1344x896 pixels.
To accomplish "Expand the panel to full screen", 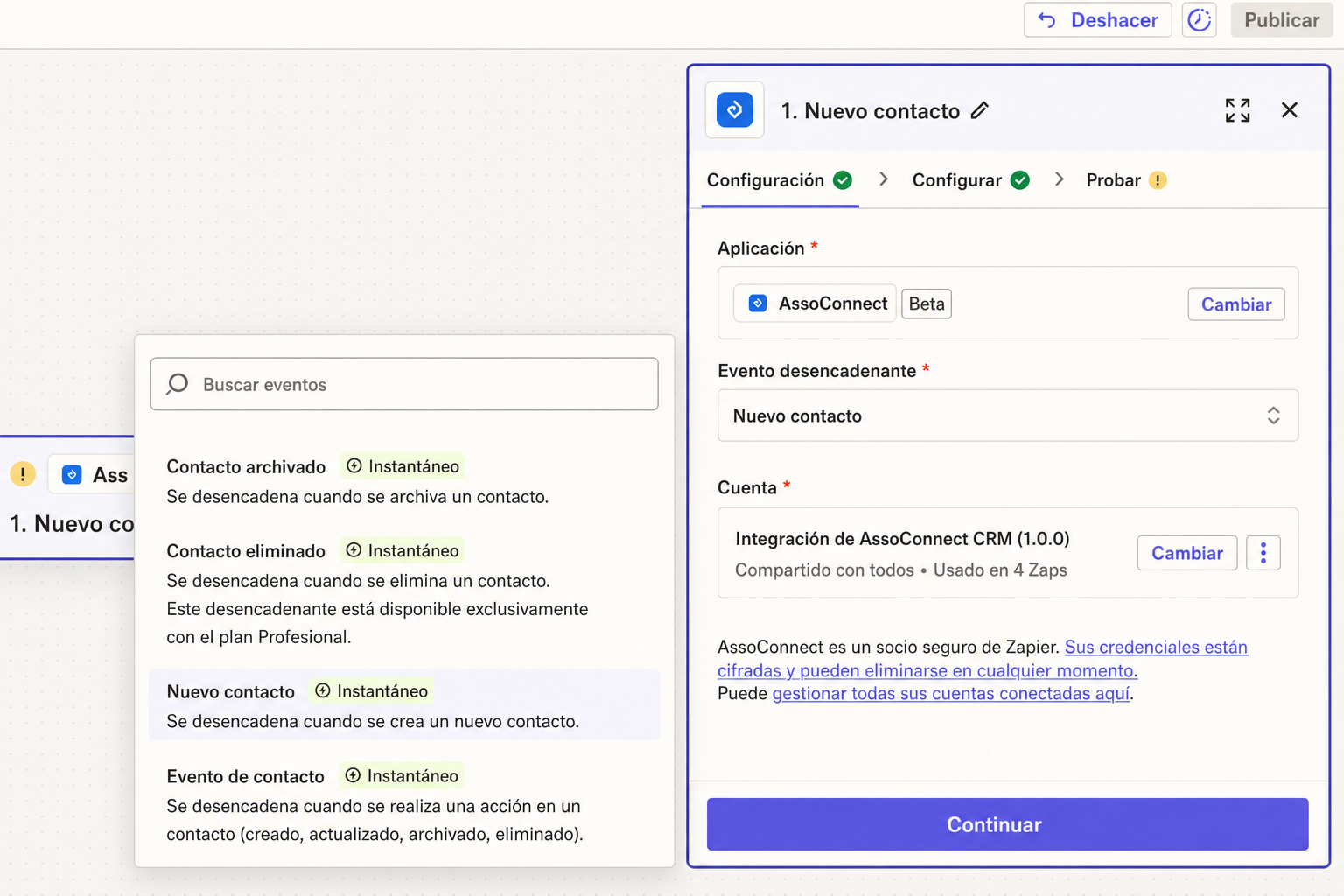I will coord(1237,110).
